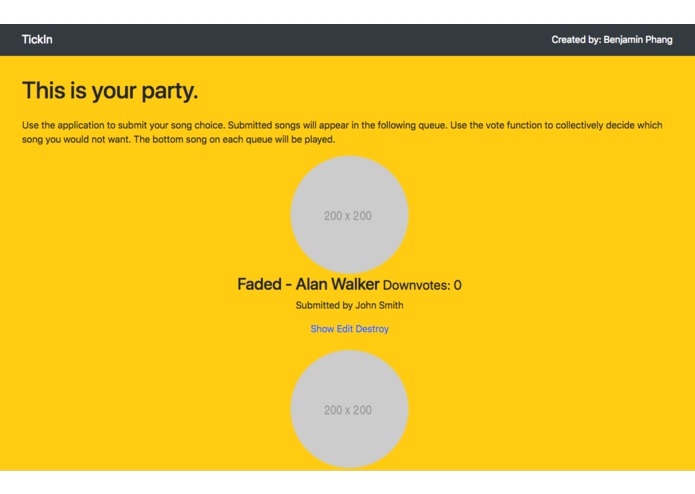This screenshot has height=494, width=695.
Task: Open the TickIn brand link
Action: point(37,39)
